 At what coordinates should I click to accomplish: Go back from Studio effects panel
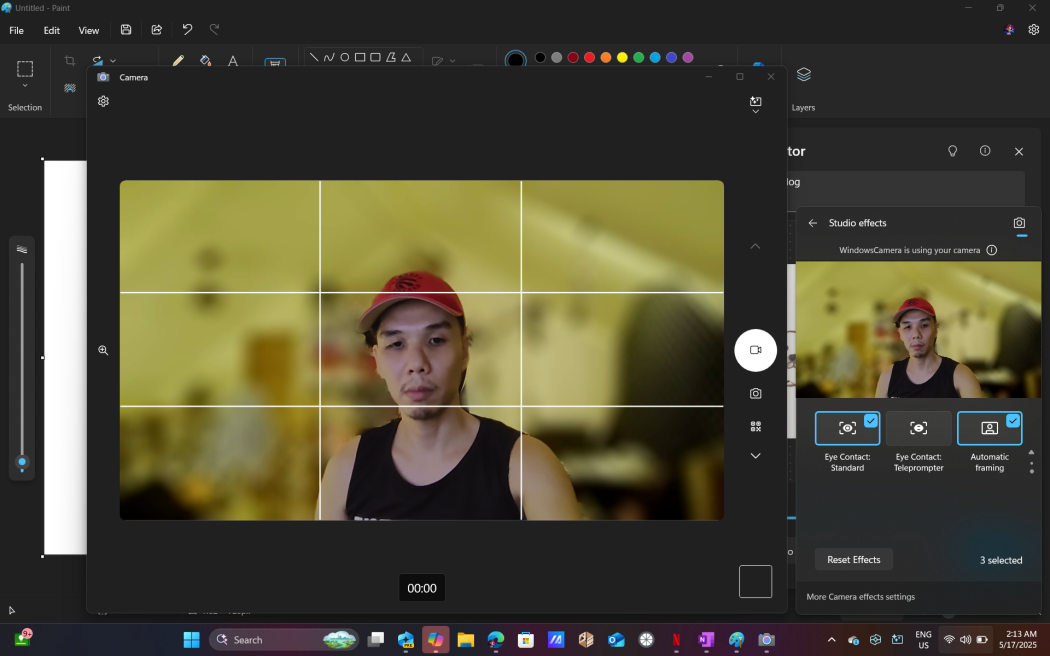coord(812,223)
